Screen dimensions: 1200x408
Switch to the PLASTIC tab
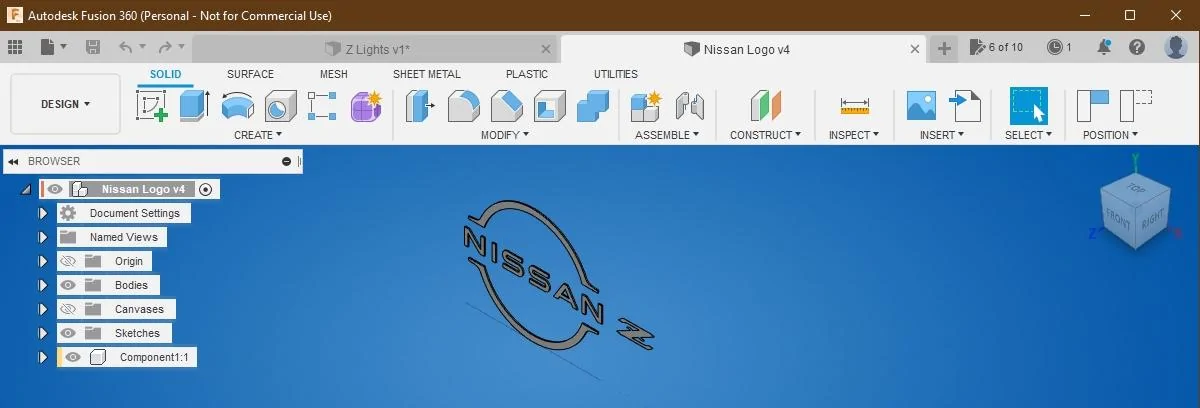pos(527,74)
